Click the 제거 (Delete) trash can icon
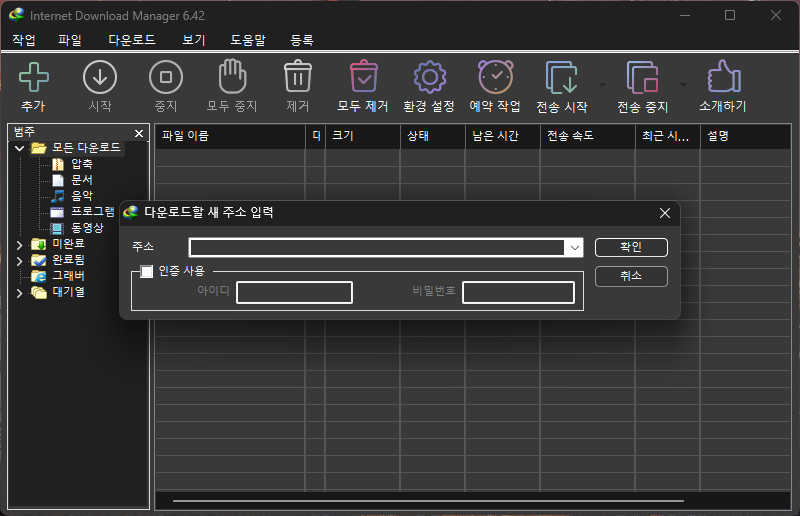 [x=298, y=77]
